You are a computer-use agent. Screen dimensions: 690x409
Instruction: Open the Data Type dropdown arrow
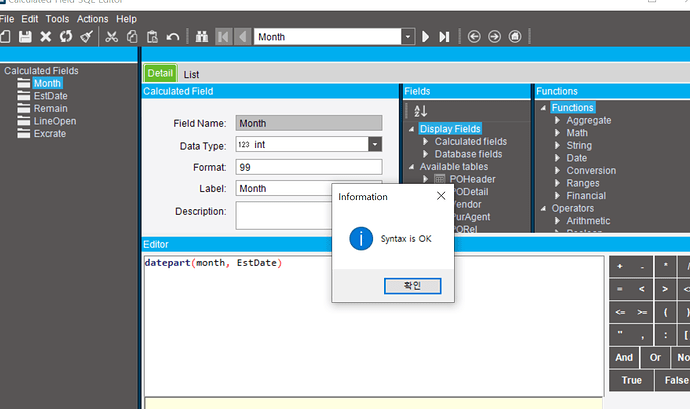click(x=375, y=144)
